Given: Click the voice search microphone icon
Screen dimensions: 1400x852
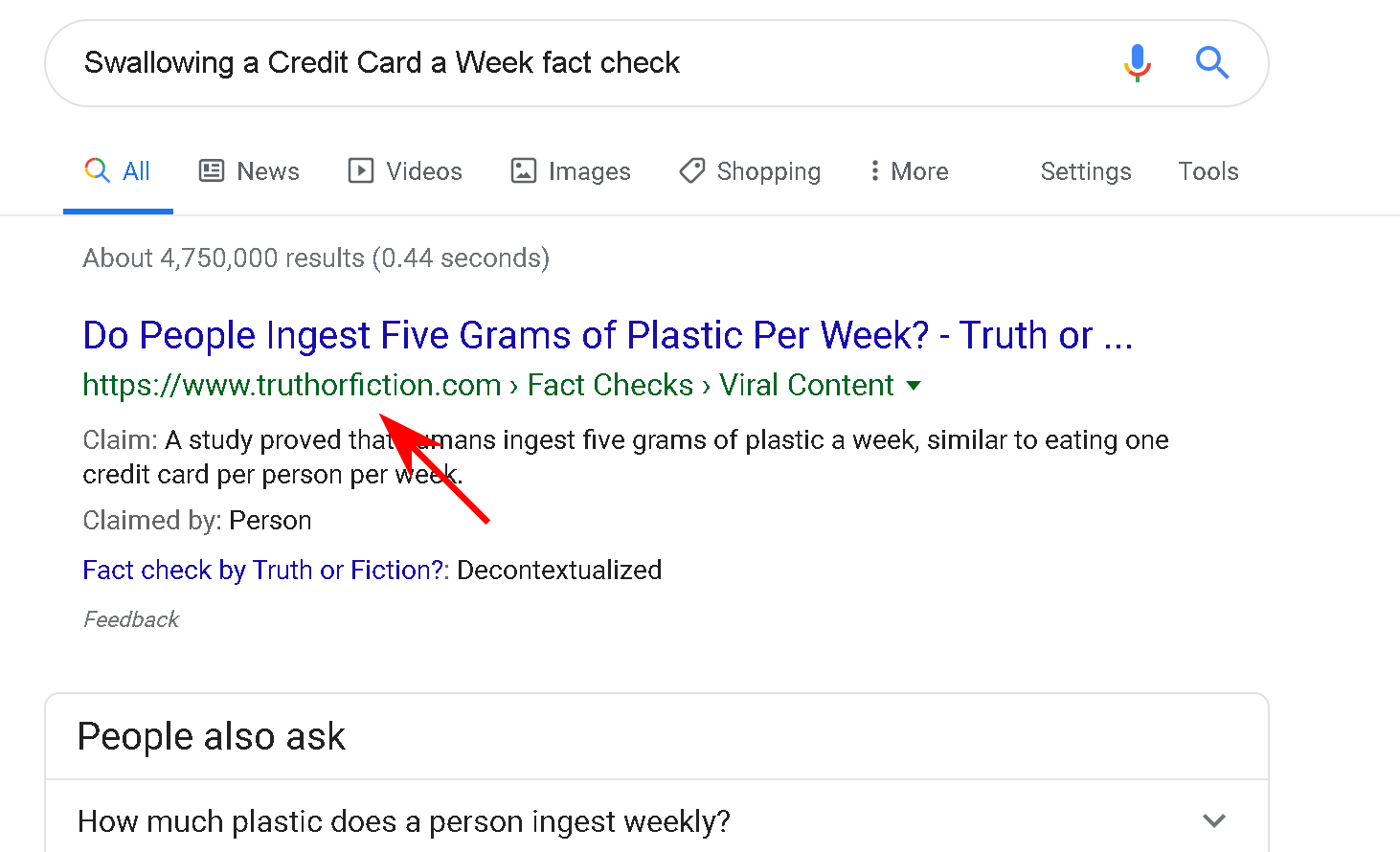Looking at the screenshot, I should click(x=1137, y=63).
